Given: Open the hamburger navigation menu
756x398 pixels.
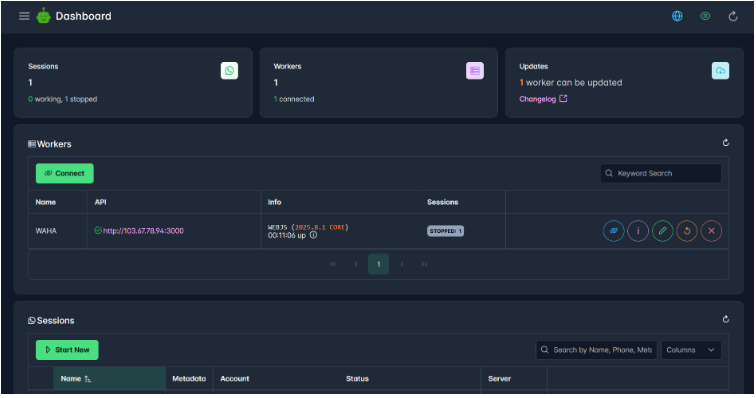Looking at the screenshot, I should click(x=24, y=16).
